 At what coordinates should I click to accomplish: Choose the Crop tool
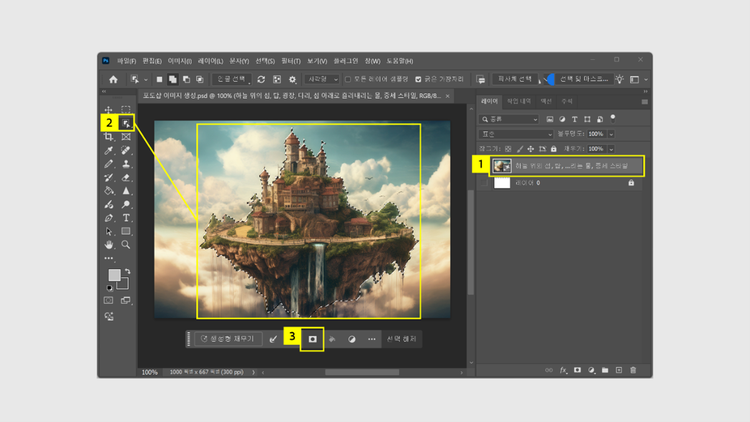[109, 136]
